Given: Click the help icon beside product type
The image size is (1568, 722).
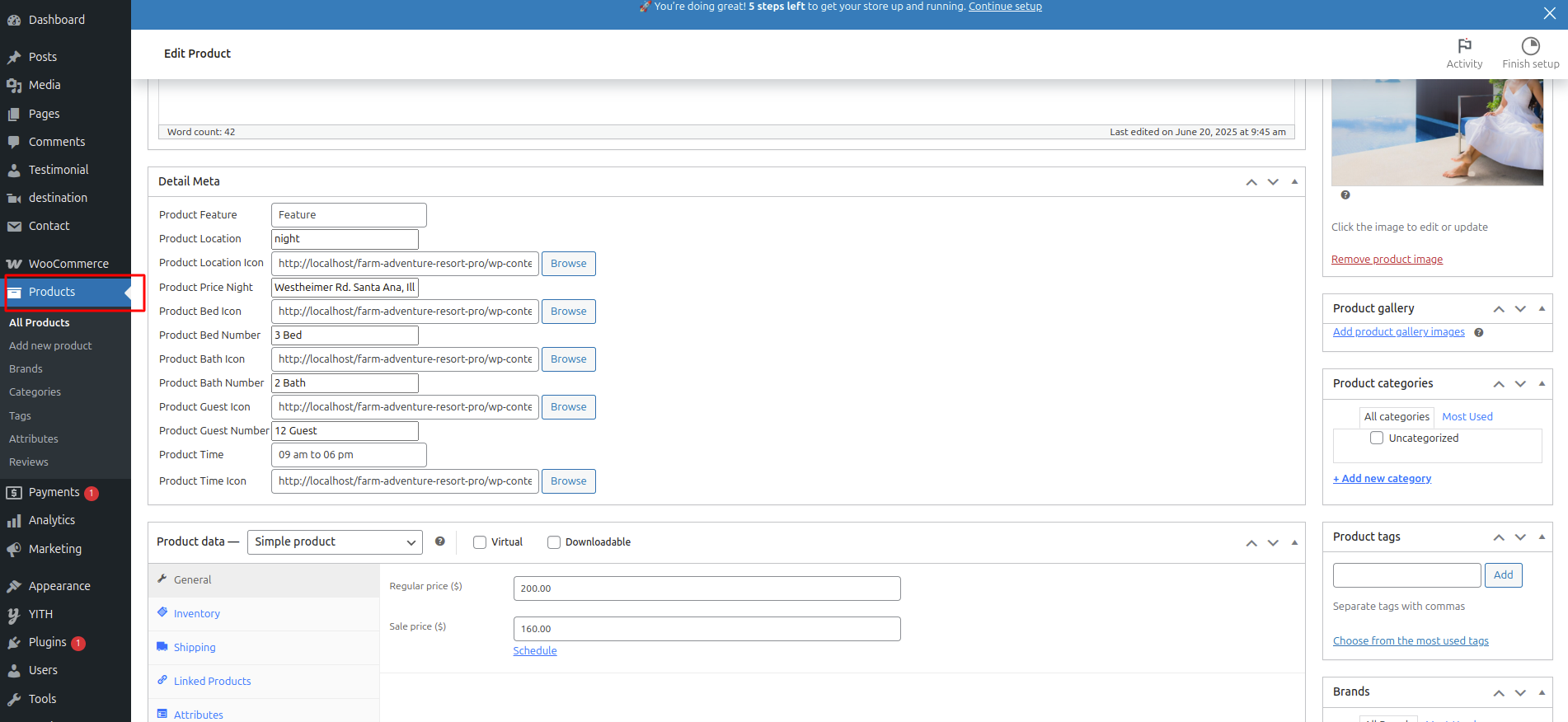Looking at the screenshot, I should pos(440,541).
